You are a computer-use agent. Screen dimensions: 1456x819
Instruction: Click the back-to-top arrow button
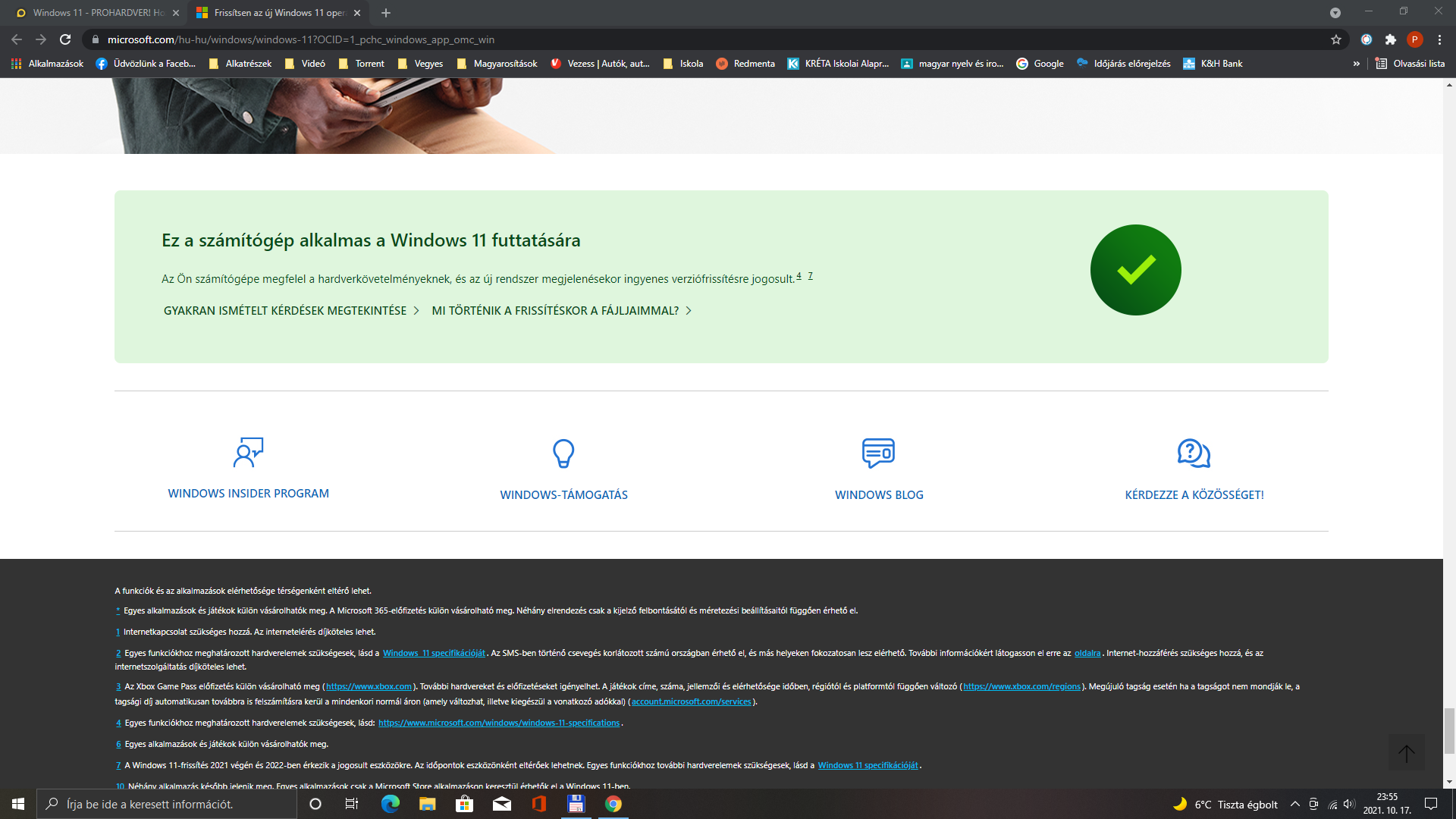1407,754
